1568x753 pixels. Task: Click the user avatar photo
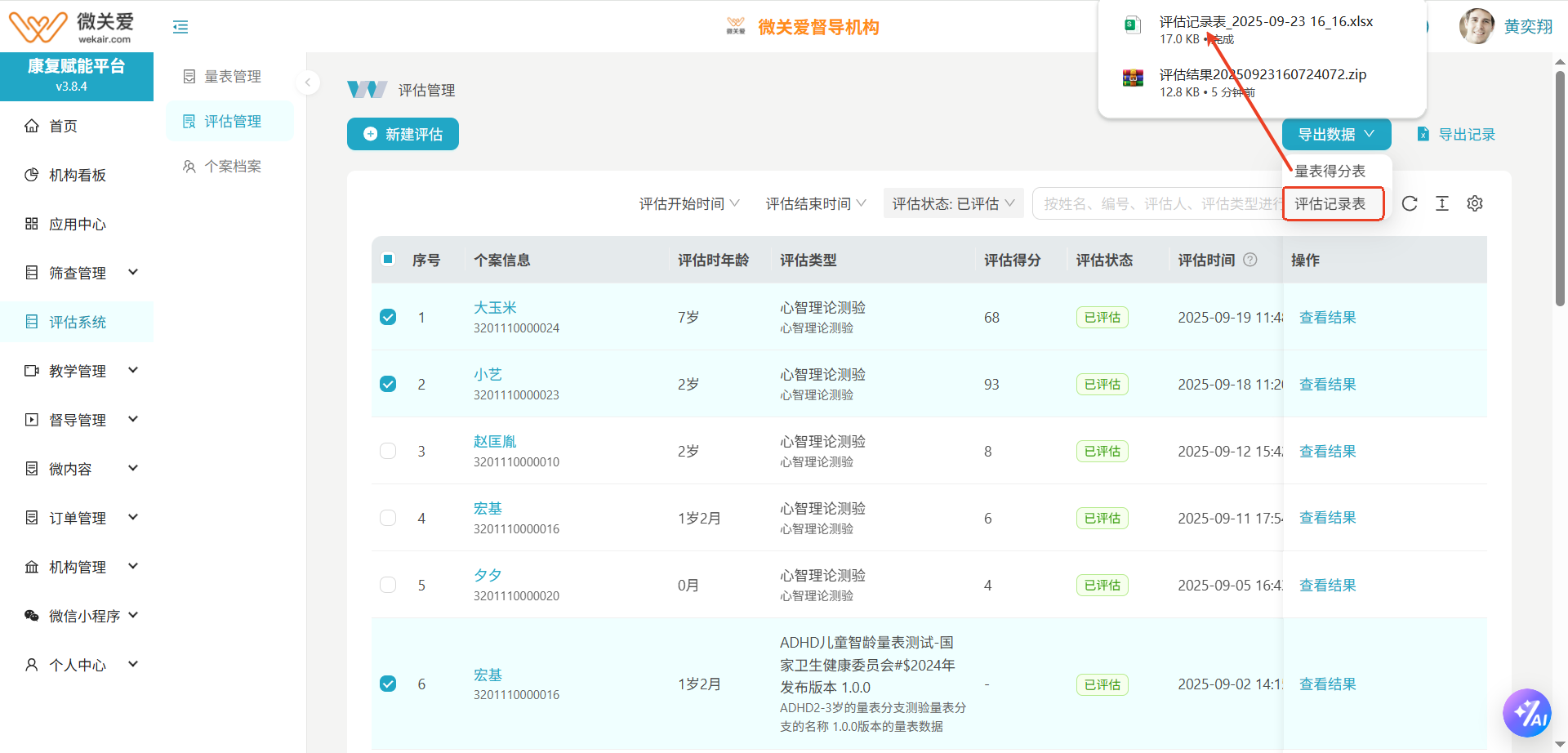click(x=1477, y=26)
